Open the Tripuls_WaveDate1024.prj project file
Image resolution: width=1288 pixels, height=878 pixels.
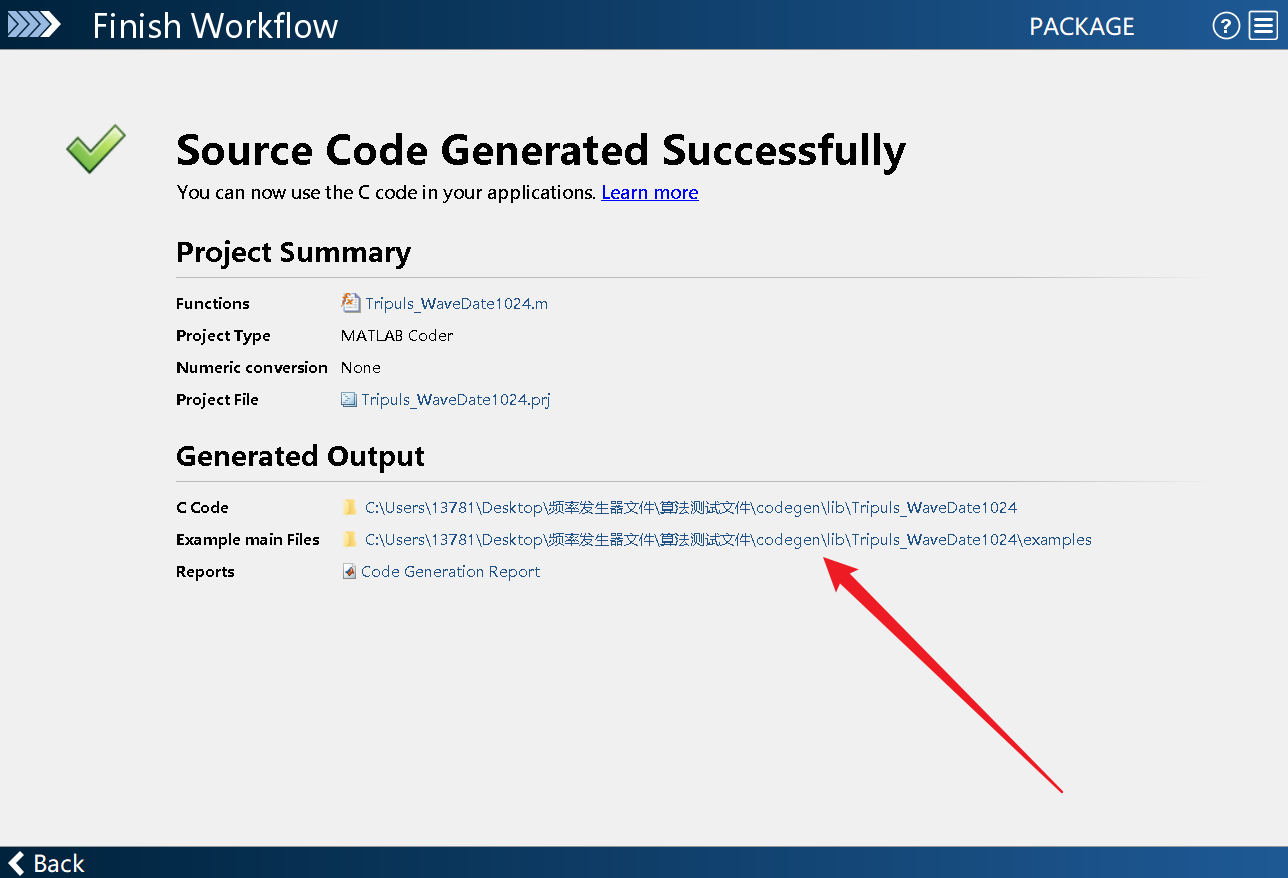point(456,399)
